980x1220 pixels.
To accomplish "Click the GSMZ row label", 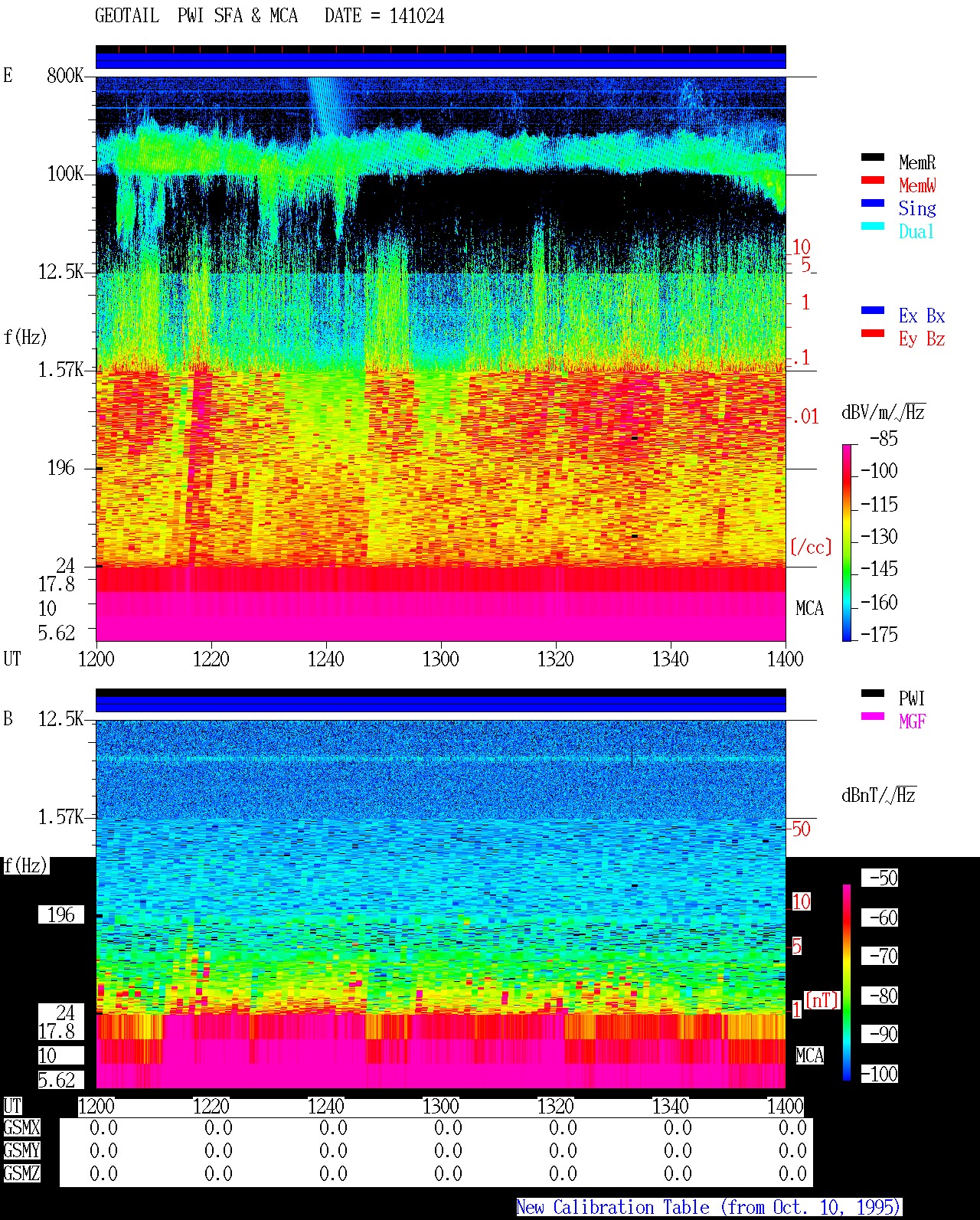I will (x=21, y=1173).
